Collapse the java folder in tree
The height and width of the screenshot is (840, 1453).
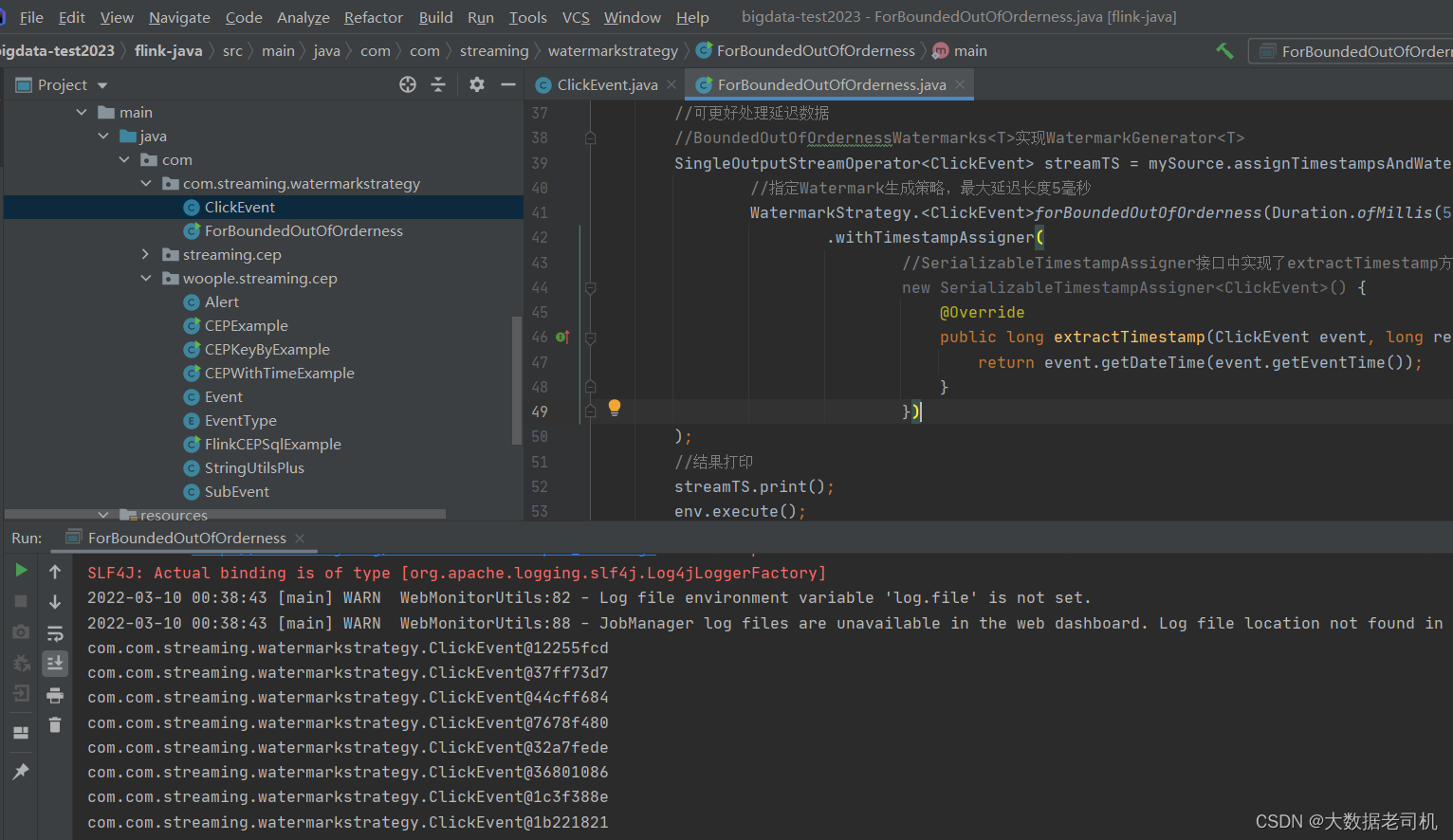(103, 136)
